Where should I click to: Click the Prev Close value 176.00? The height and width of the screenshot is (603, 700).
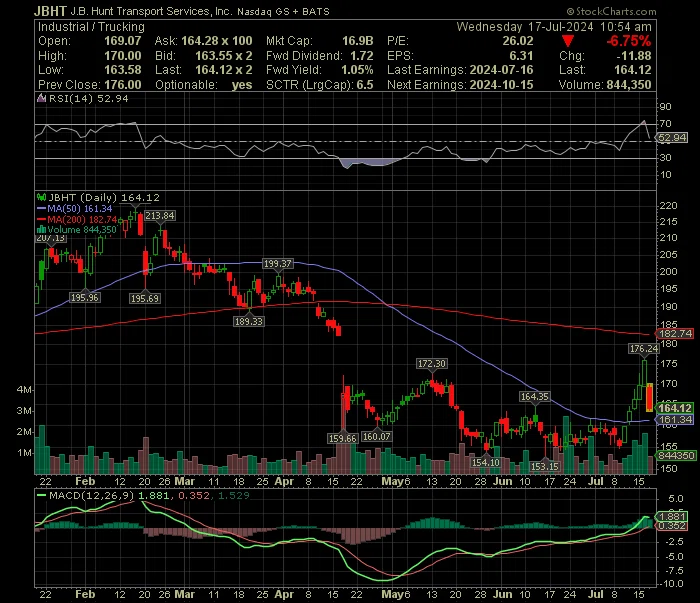click(x=123, y=85)
